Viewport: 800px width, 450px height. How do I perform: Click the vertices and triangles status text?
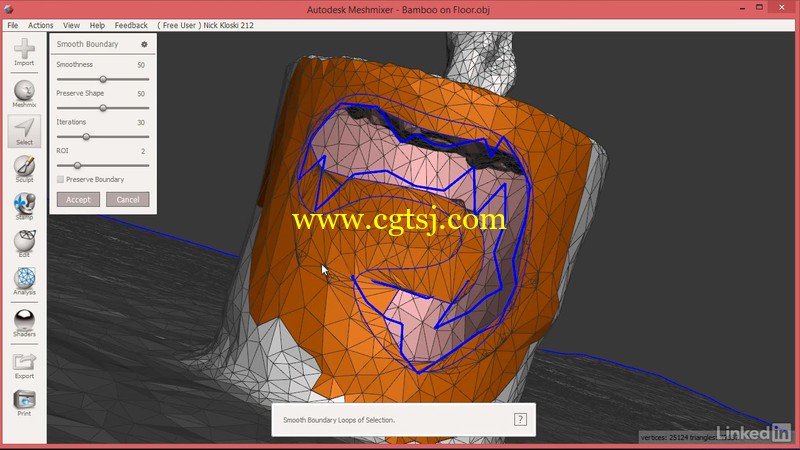coord(689,437)
